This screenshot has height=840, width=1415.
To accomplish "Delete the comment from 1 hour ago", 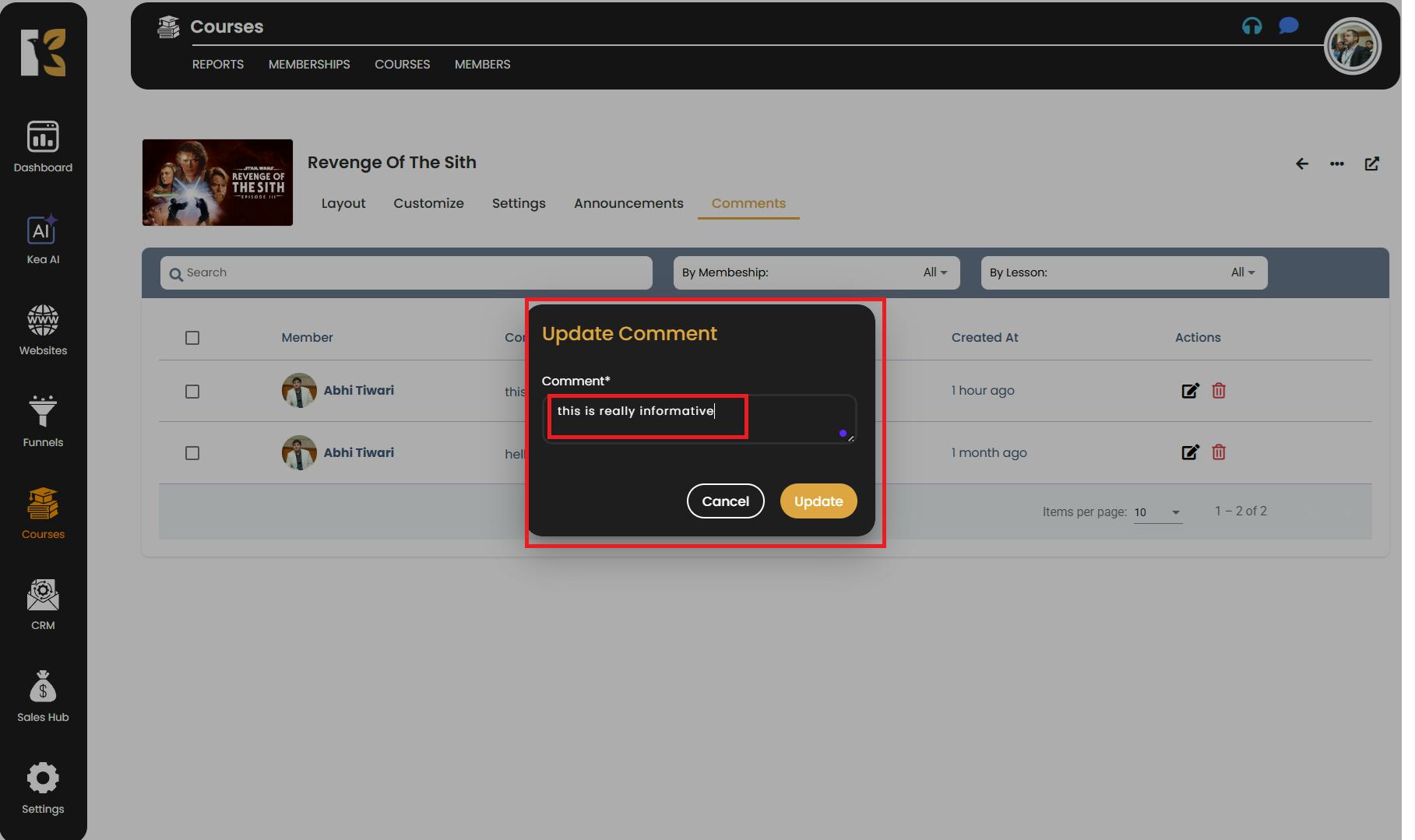I will pos(1219,391).
